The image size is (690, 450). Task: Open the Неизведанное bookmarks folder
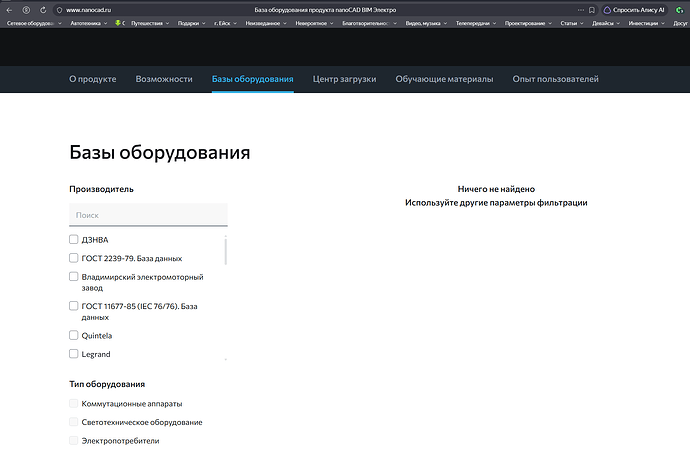pyautogui.click(x=266, y=23)
